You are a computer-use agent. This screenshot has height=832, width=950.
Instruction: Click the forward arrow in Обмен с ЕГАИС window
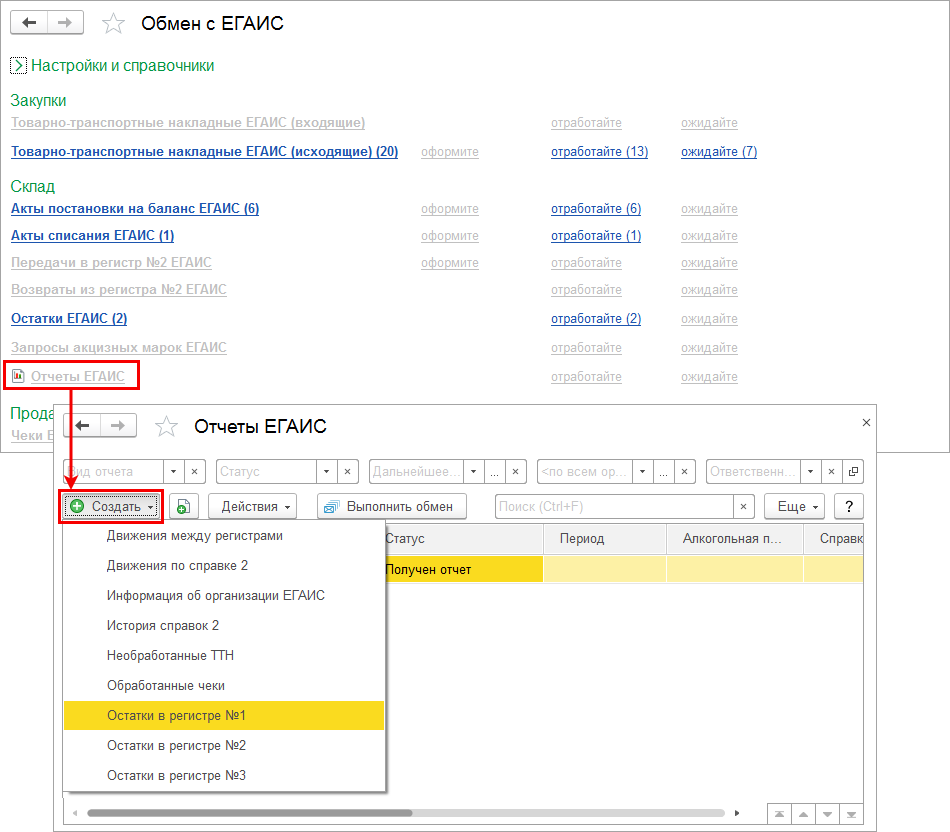click(65, 23)
